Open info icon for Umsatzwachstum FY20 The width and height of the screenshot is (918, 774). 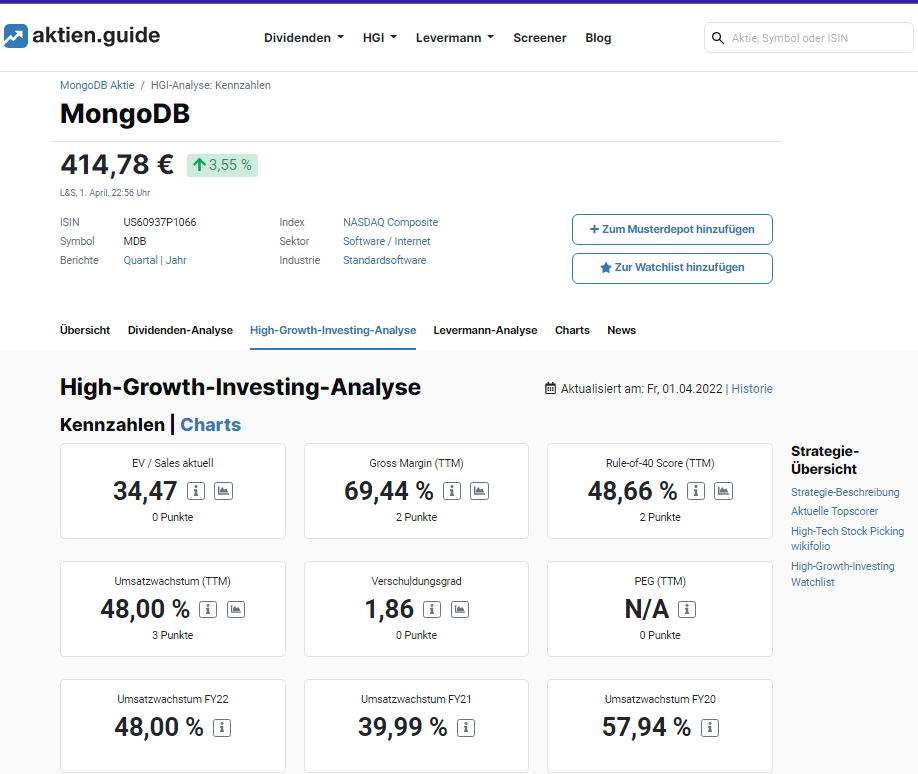(710, 728)
